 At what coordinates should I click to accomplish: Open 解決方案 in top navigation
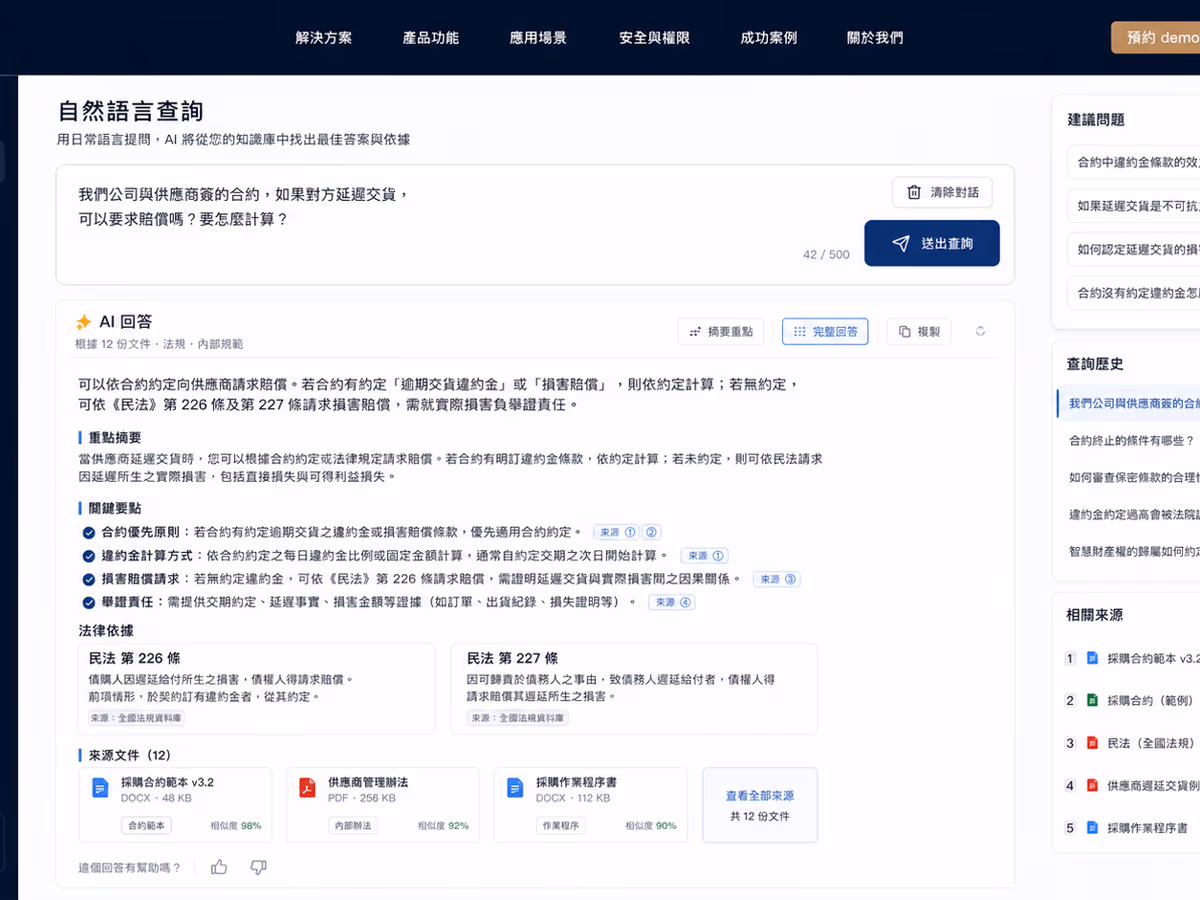[x=324, y=38]
